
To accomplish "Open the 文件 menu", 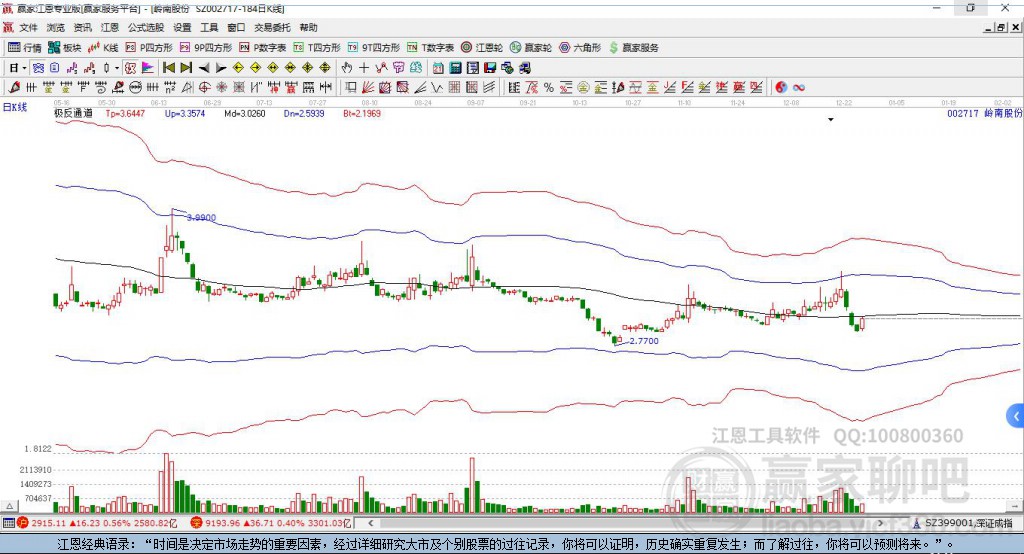I will [29, 27].
